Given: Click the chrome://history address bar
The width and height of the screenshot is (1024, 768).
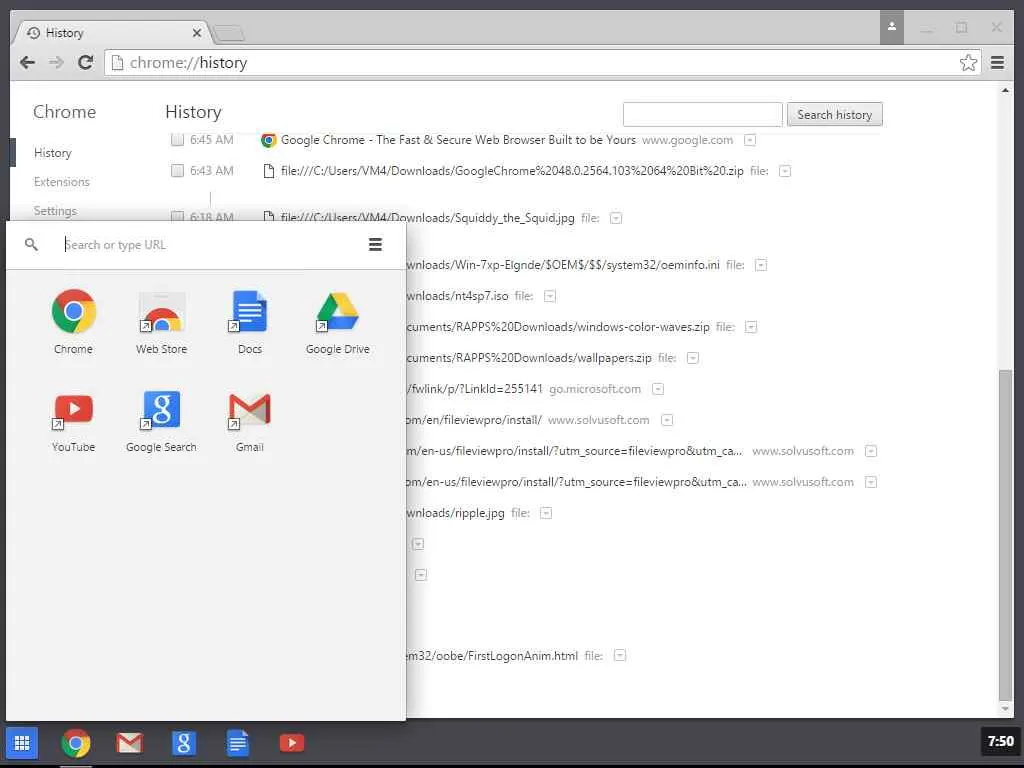Looking at the screenshot, I should coord(542,63).
